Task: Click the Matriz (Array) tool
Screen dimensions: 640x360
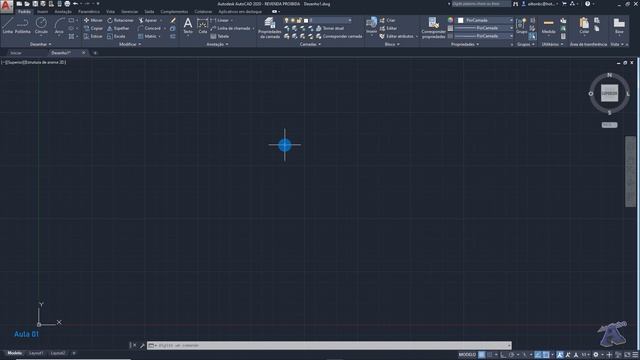Action: pyautogui.click(x=147, y=36)
